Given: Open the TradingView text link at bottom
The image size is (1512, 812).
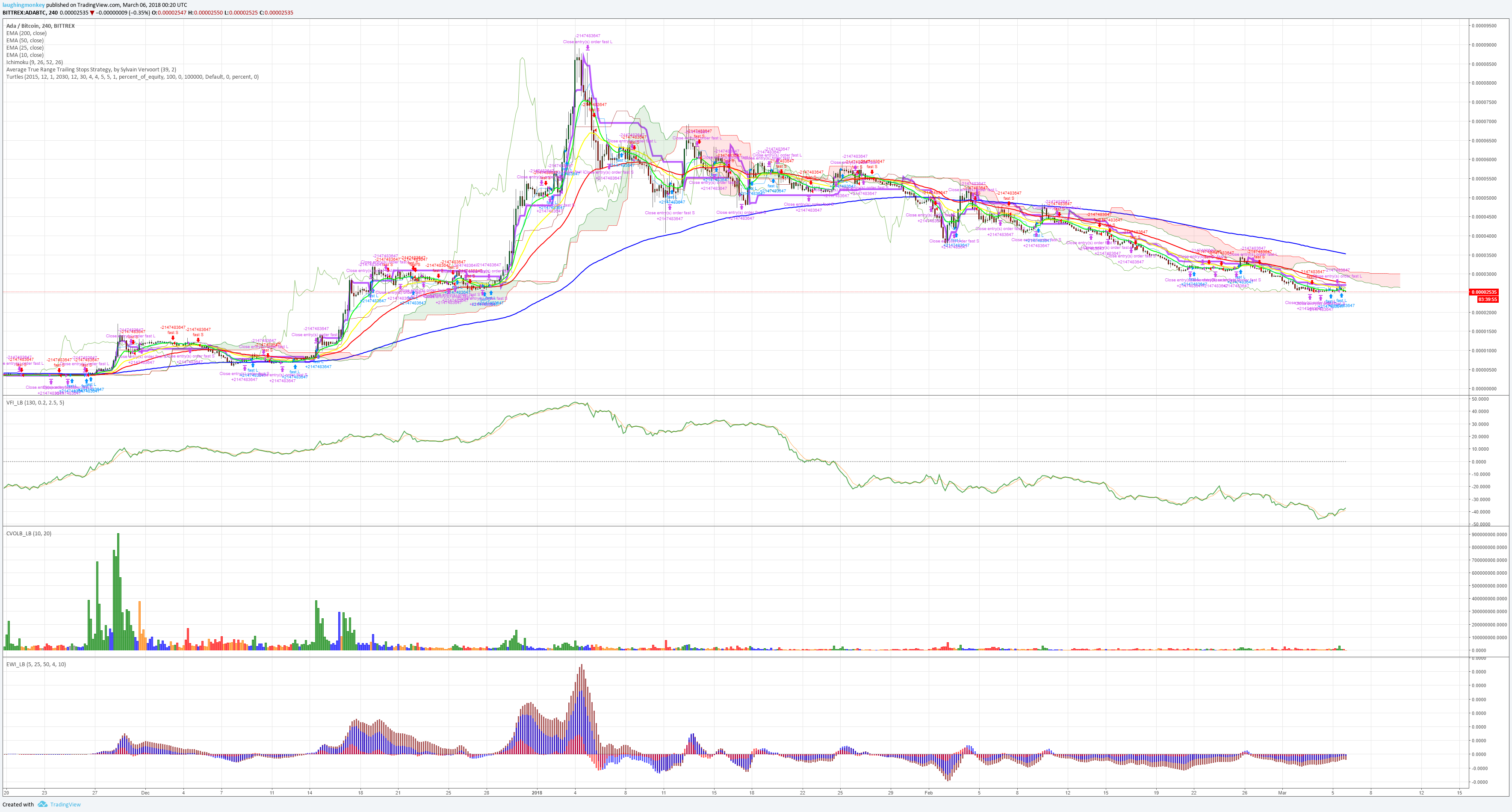Looking at the screenshot, I should click(x=65, y=804).
